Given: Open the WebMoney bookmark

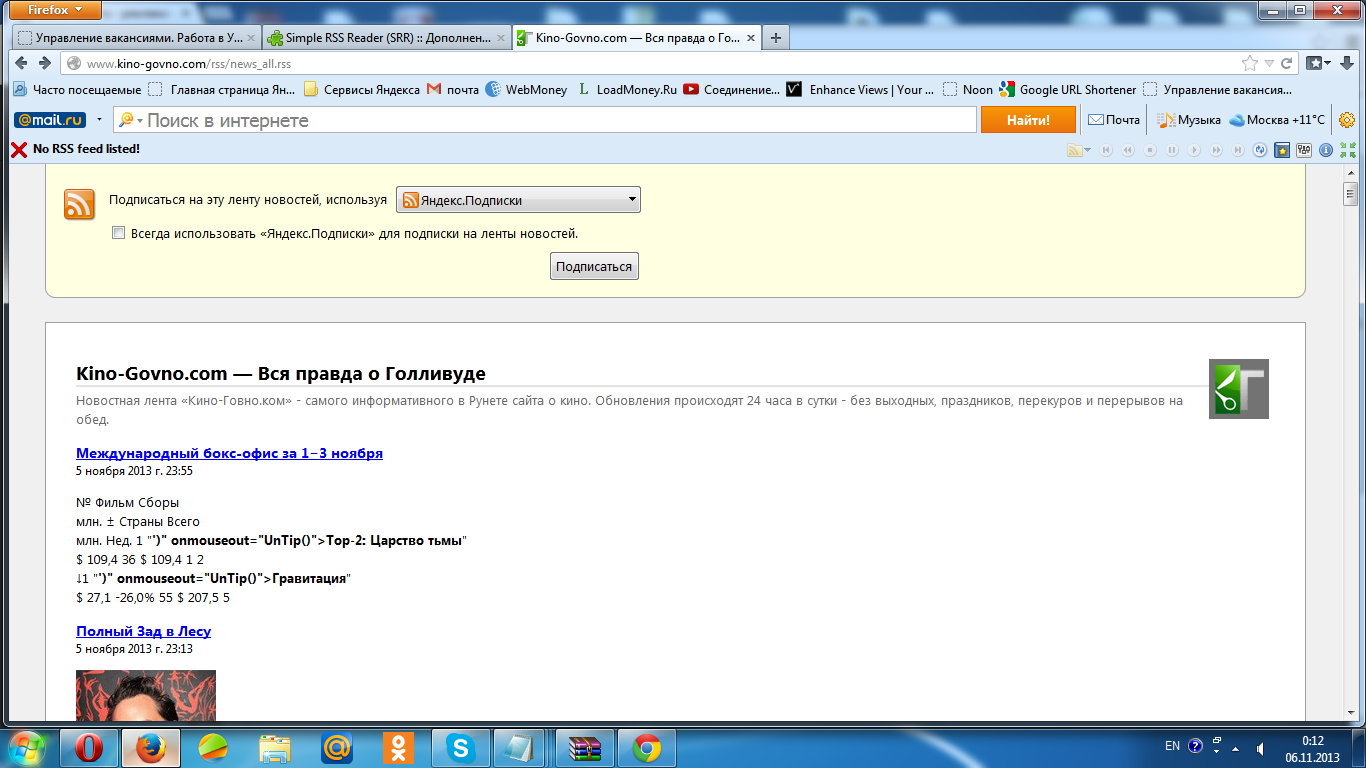Looking at the screenshot, I should coord(526,89).
